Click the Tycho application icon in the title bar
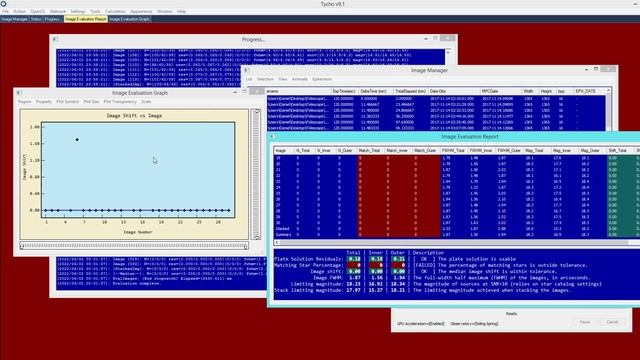640x360 pixels. tap(3, 4)
